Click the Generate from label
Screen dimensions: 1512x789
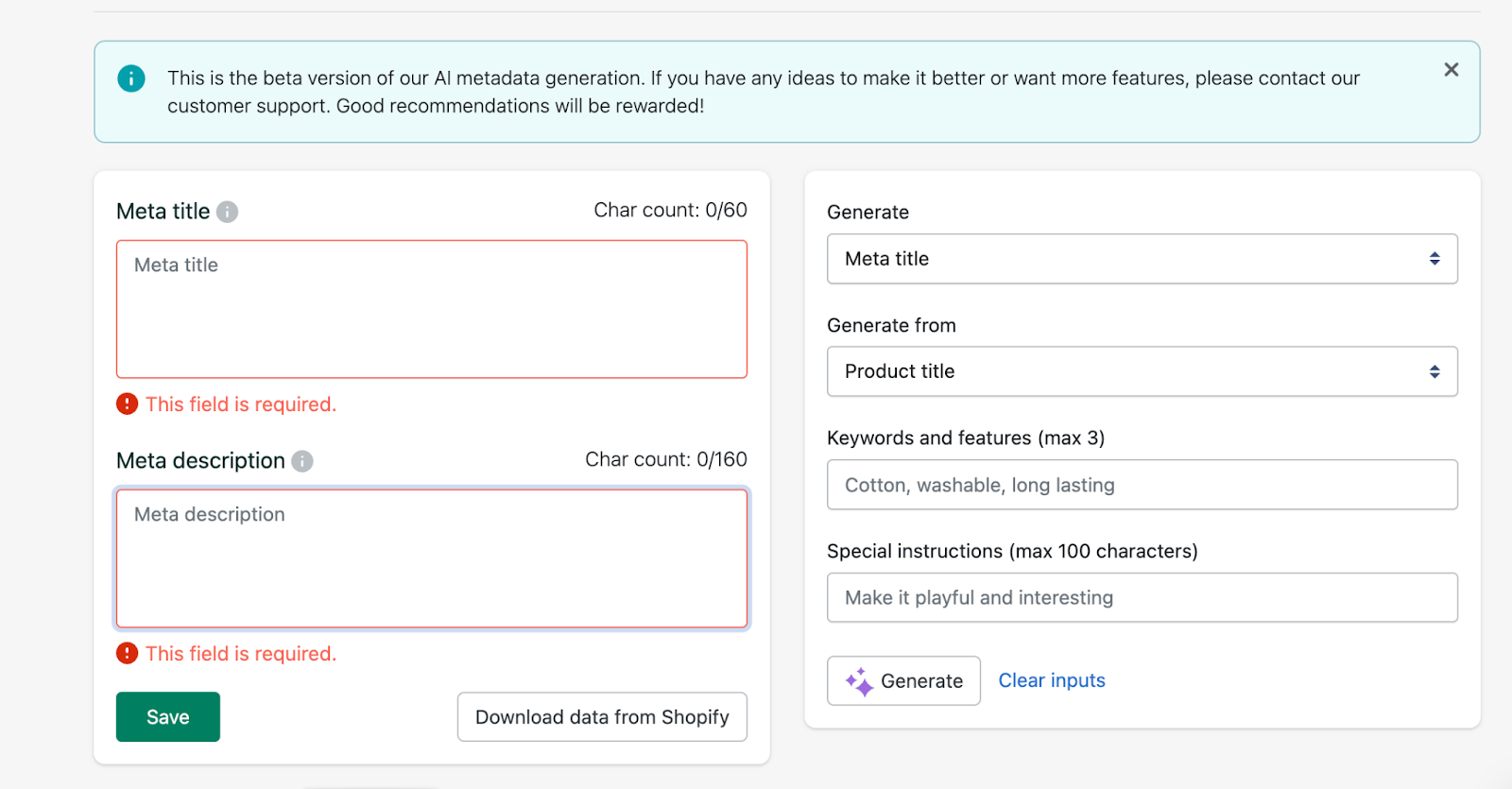coord(891,325)
